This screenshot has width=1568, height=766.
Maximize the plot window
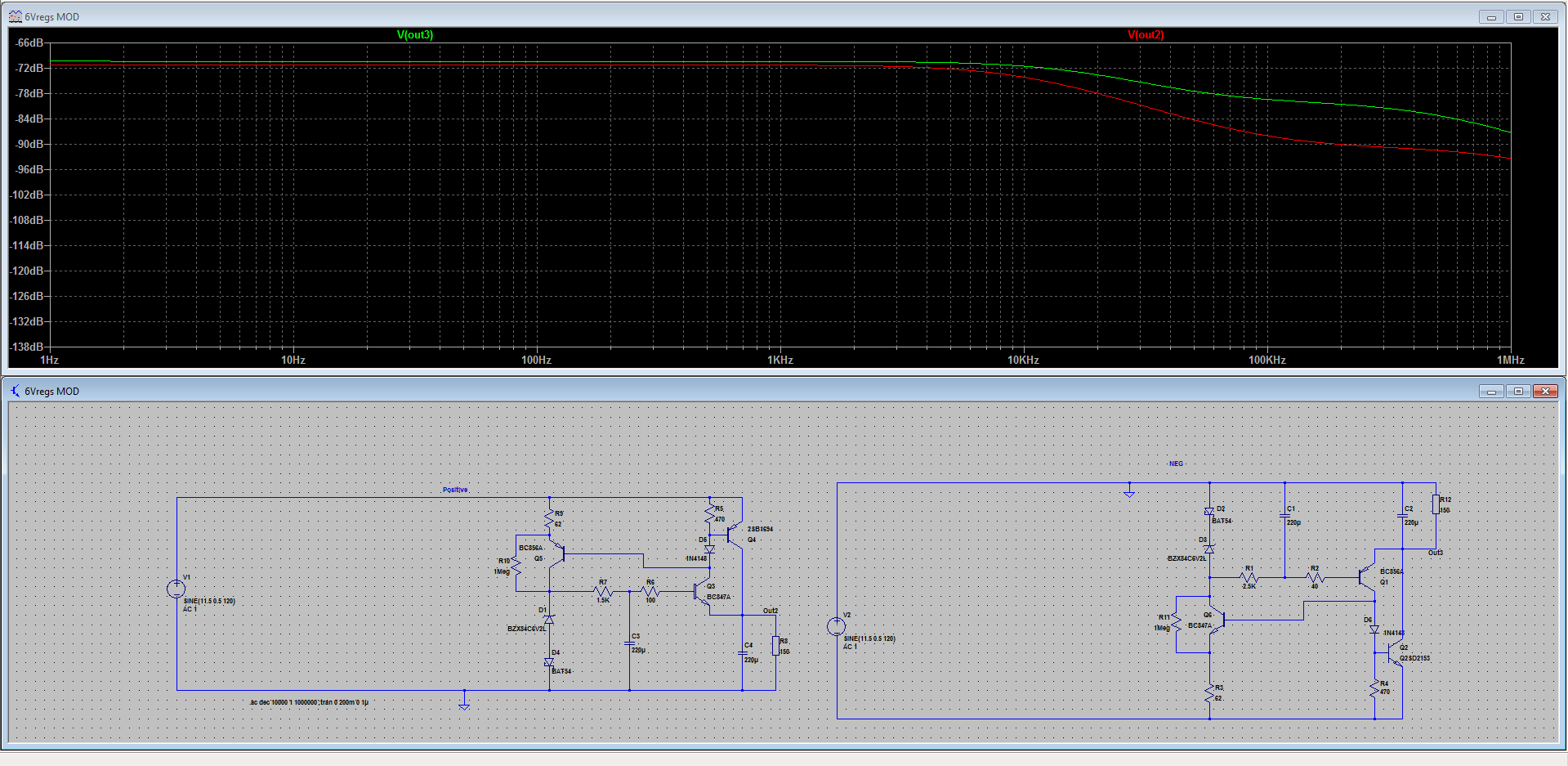tap(1518, 16)
